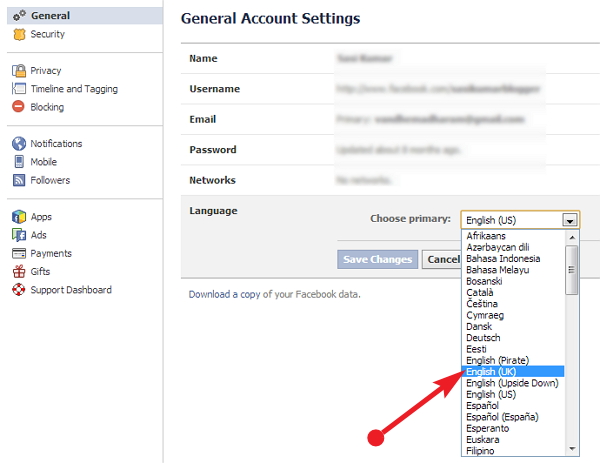Open Ads settings
Viewport: 600px width, 463px height.
coord(38,235)
